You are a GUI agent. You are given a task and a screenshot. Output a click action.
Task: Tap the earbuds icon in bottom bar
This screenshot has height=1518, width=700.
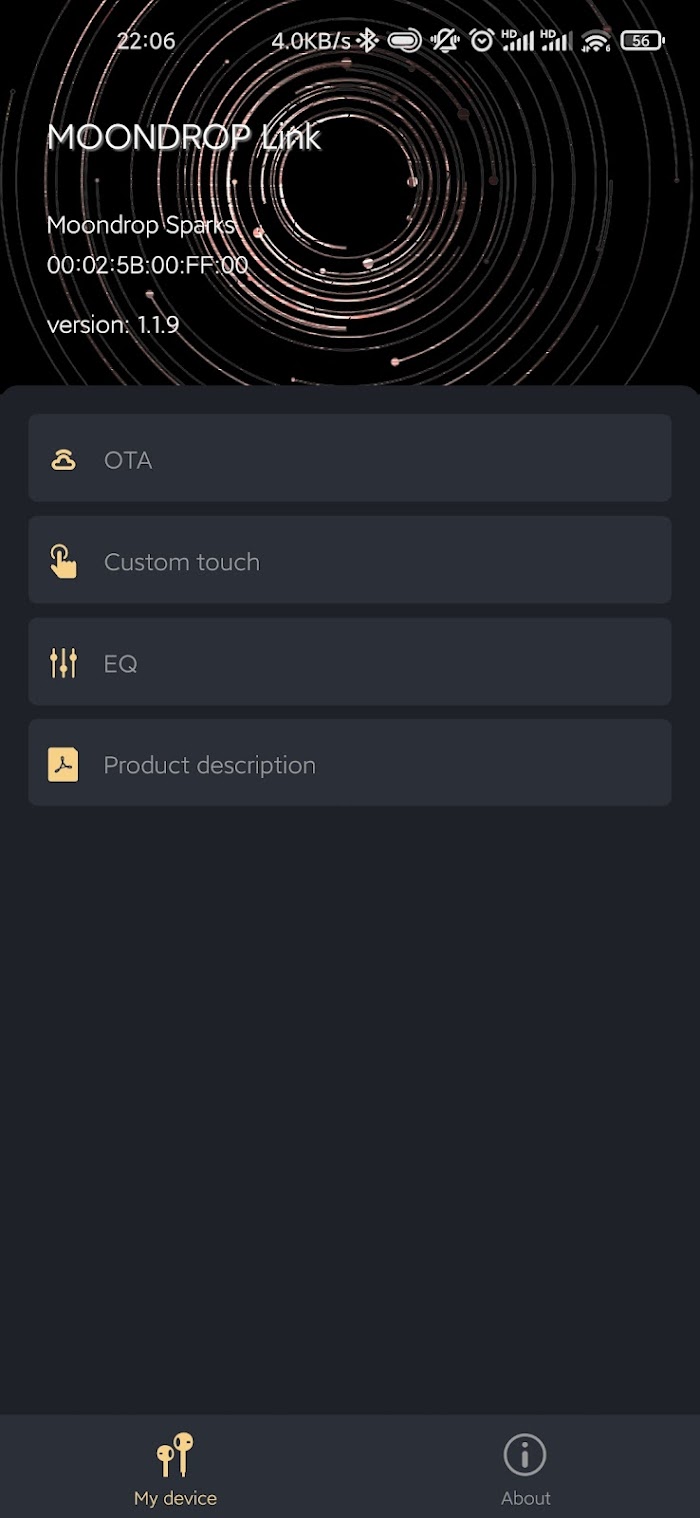coord(175,1454)
